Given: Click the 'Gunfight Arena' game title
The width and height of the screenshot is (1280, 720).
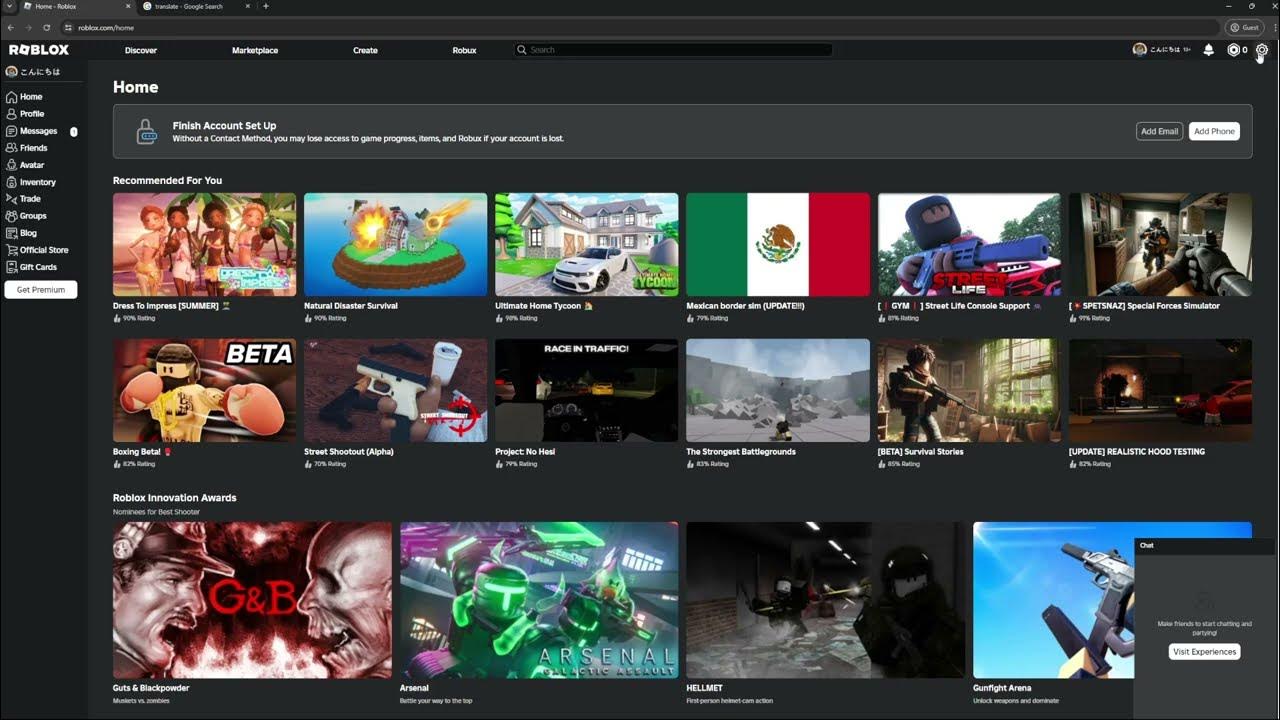Looking at the screenshot, I should coord(1002,688).
